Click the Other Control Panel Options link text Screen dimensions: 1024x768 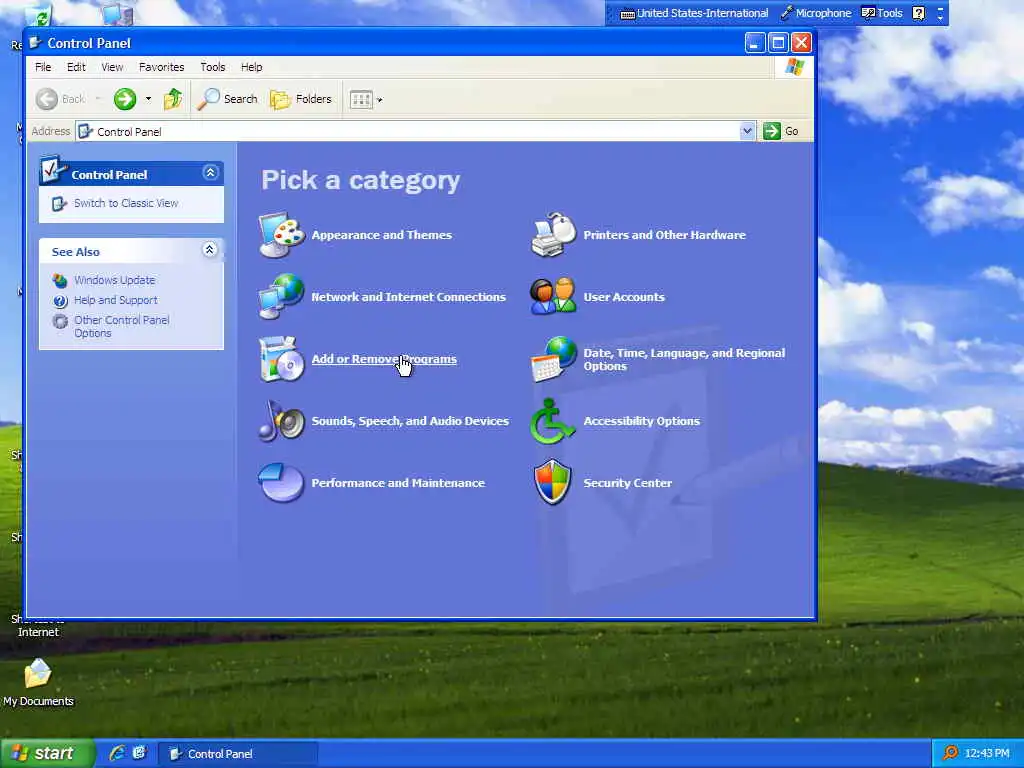pos(121,327)
